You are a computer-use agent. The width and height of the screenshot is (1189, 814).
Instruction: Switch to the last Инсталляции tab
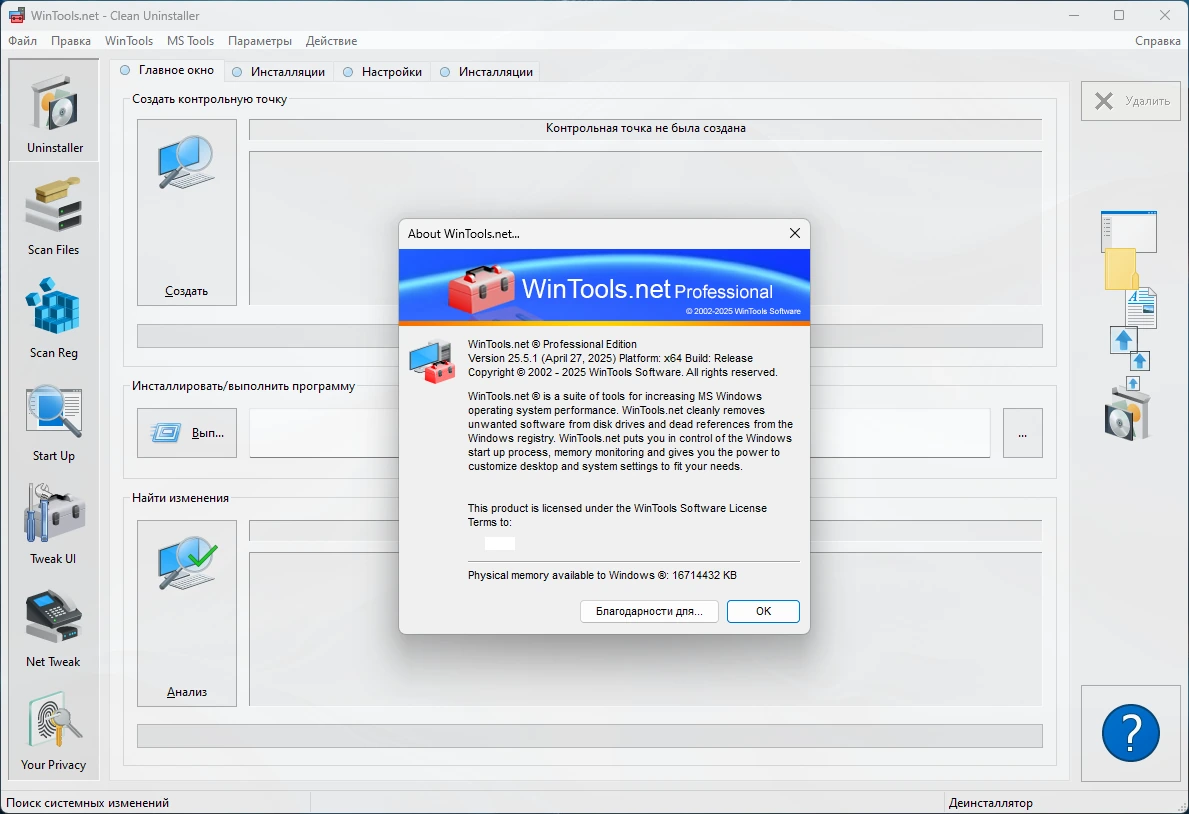[x=486, y=72]
